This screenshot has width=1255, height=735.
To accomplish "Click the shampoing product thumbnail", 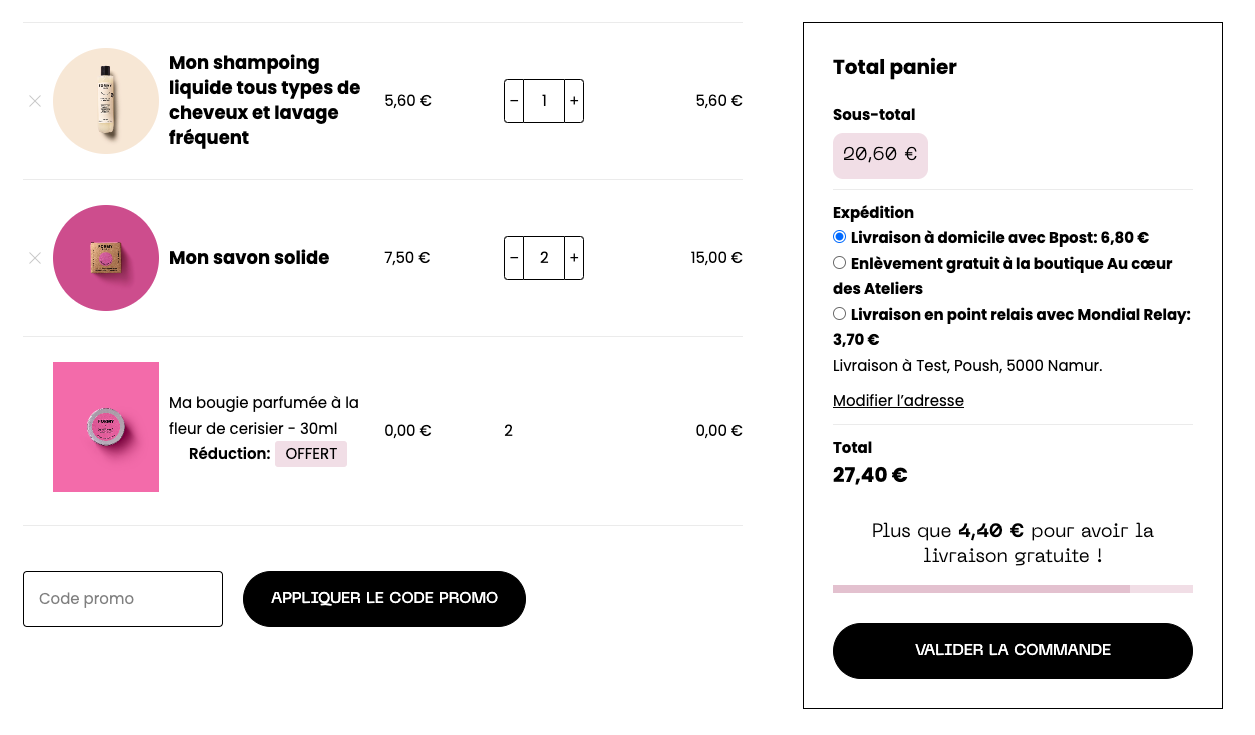I will point(106,101).
